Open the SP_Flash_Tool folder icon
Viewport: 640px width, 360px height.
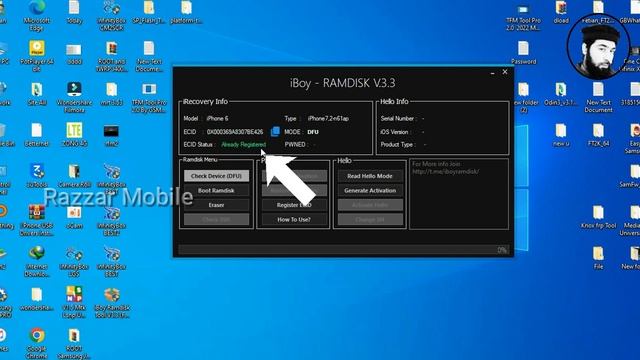(149, 12)
